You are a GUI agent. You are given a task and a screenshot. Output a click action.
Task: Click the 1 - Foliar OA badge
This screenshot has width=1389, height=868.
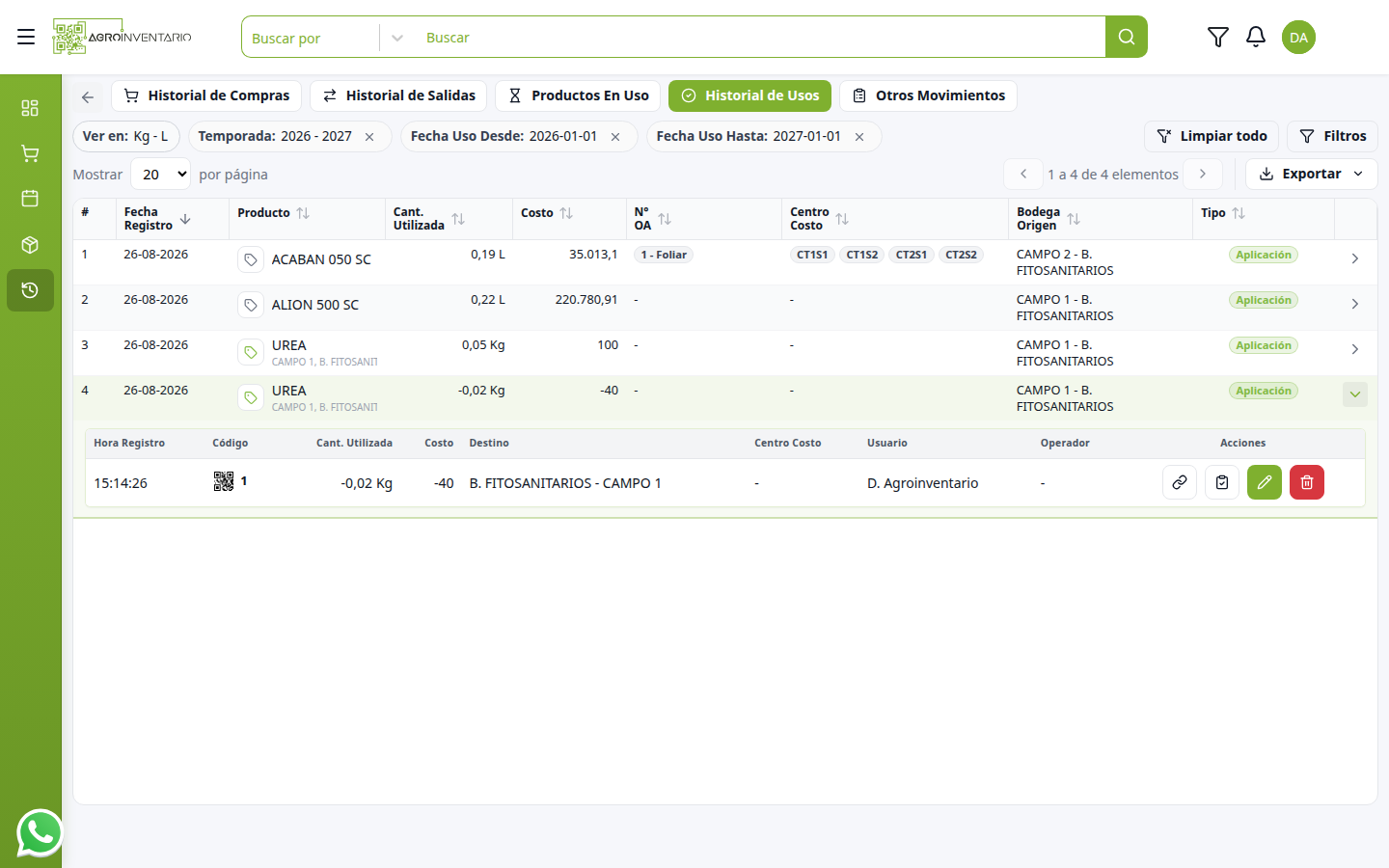(x=664, y=255)
